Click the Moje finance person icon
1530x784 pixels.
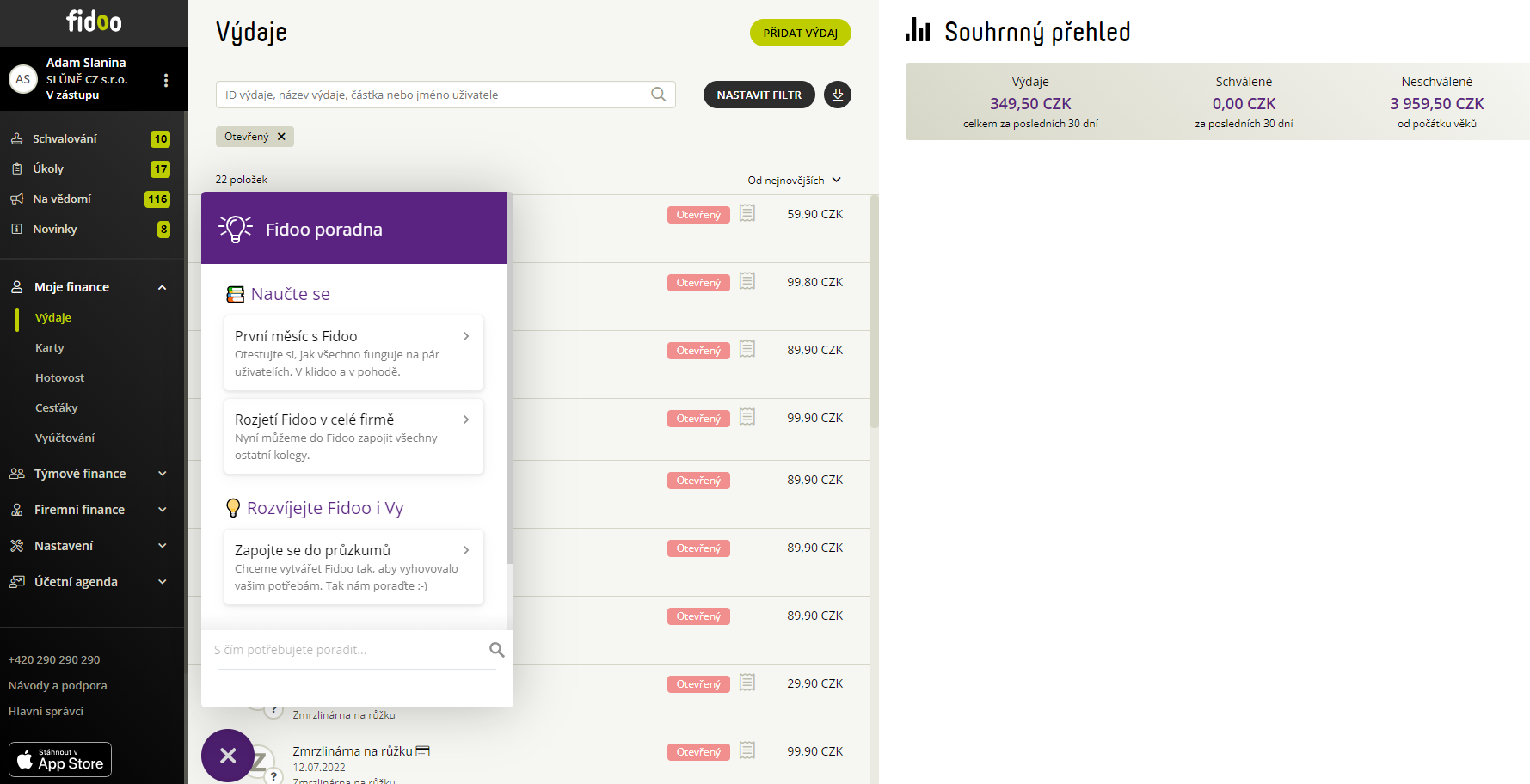[16, 287]
